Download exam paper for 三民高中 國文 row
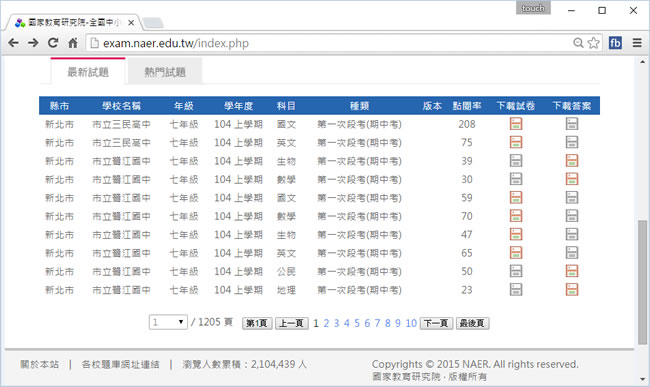Viewport: 650px width, 387px height. click(516, 123)
